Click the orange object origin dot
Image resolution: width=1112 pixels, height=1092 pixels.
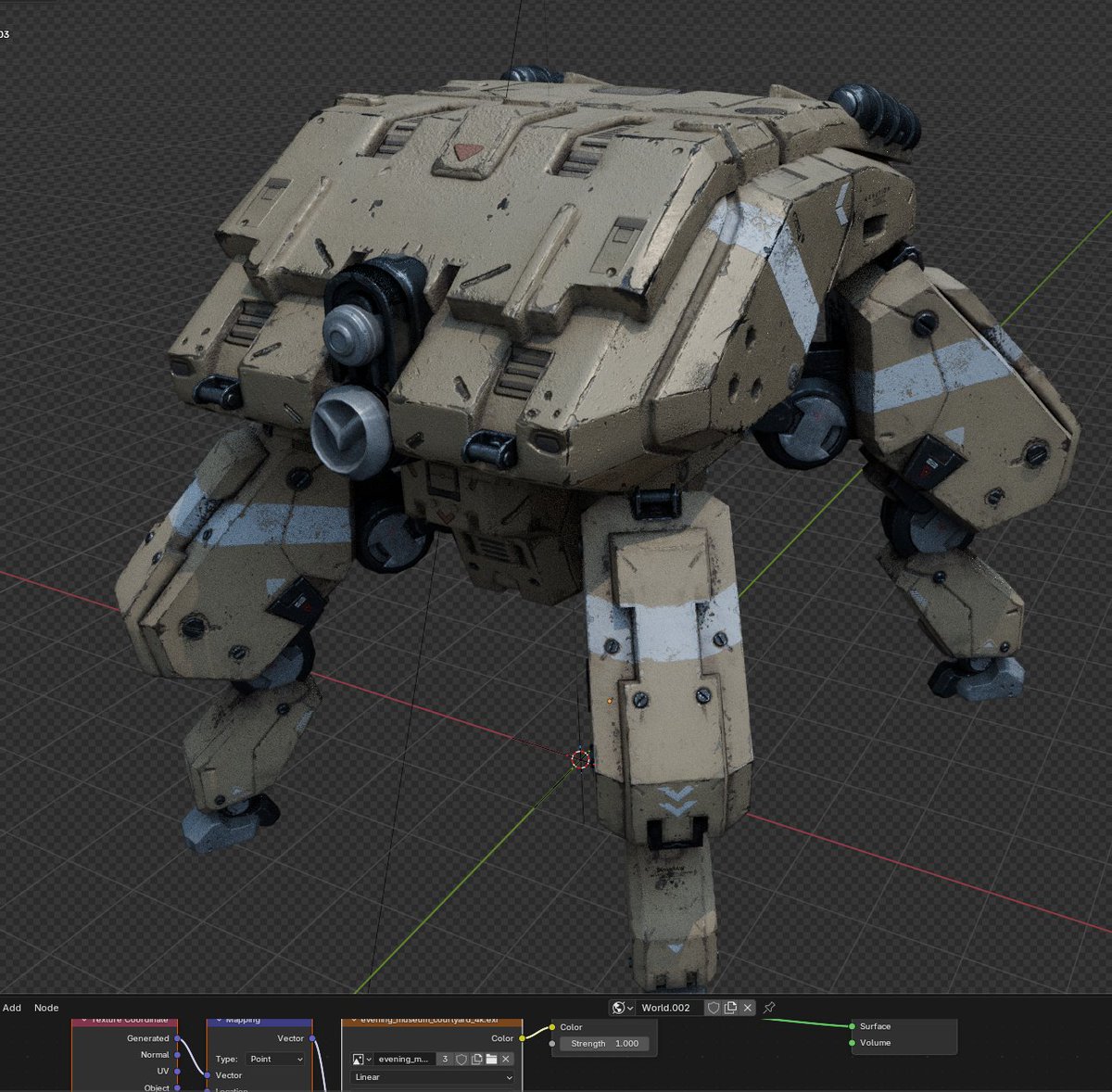tap(609, 701)
